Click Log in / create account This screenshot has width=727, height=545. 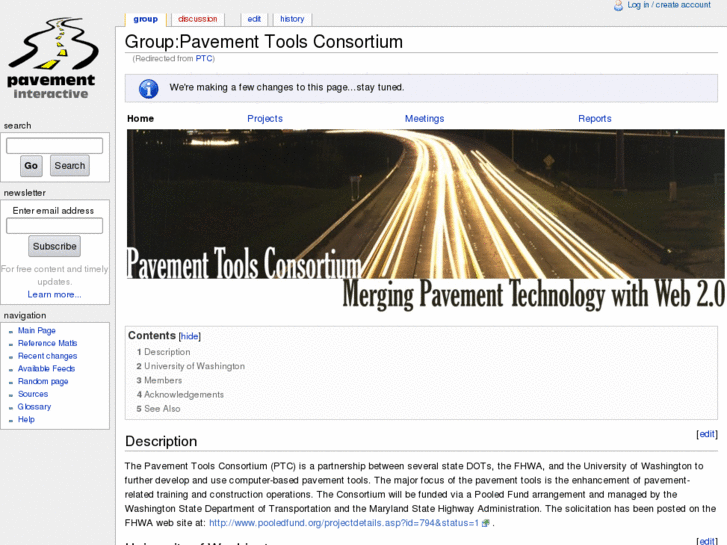[x=669, y=5]
